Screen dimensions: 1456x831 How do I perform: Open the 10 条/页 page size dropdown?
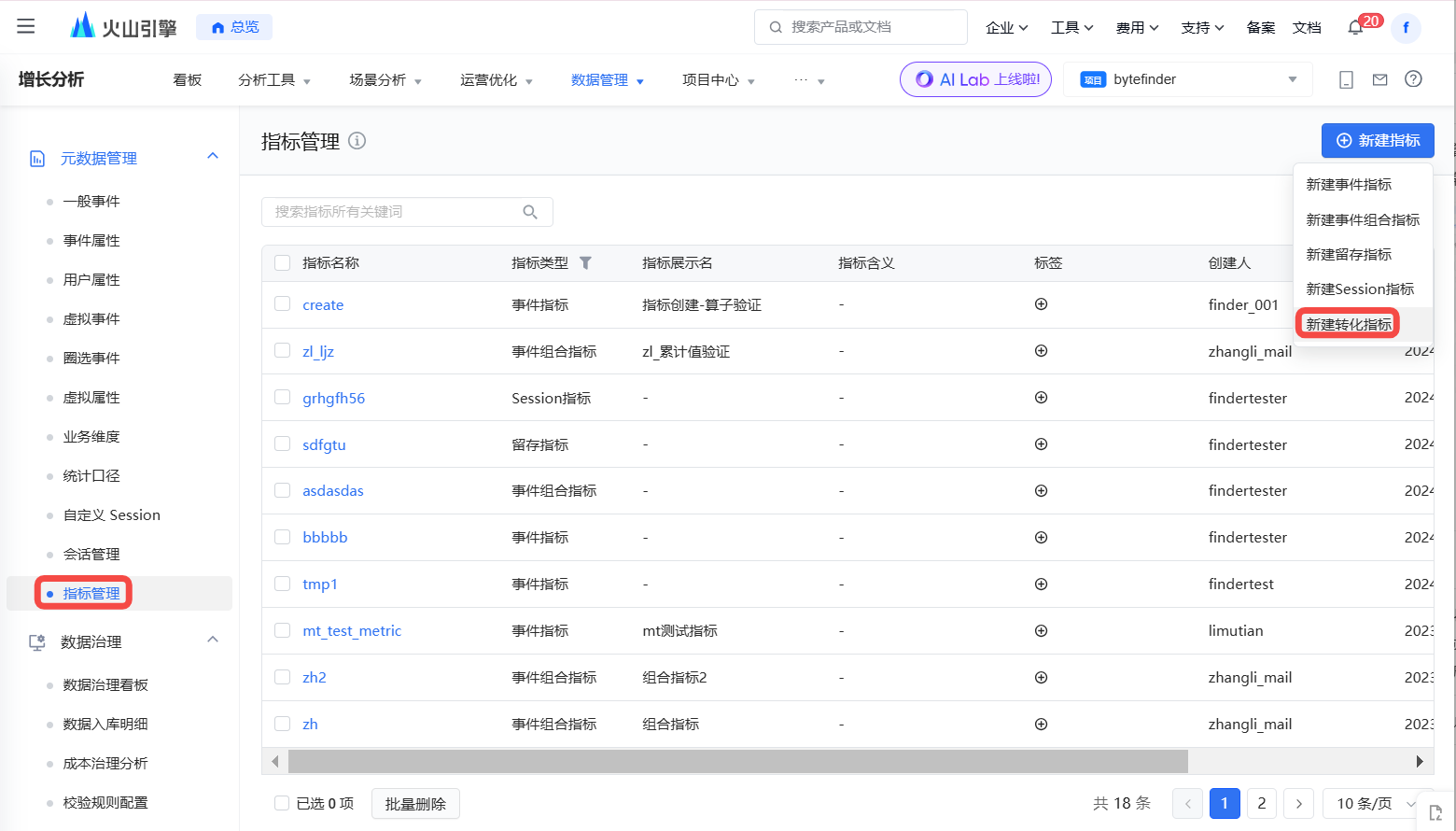(1377, 804)
